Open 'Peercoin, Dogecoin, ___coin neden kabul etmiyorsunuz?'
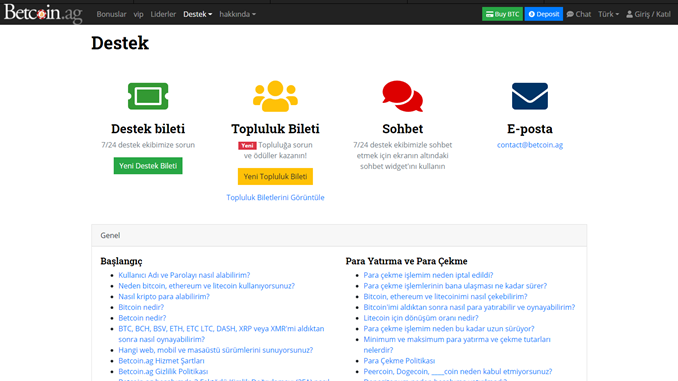 [x=457, y=371]
